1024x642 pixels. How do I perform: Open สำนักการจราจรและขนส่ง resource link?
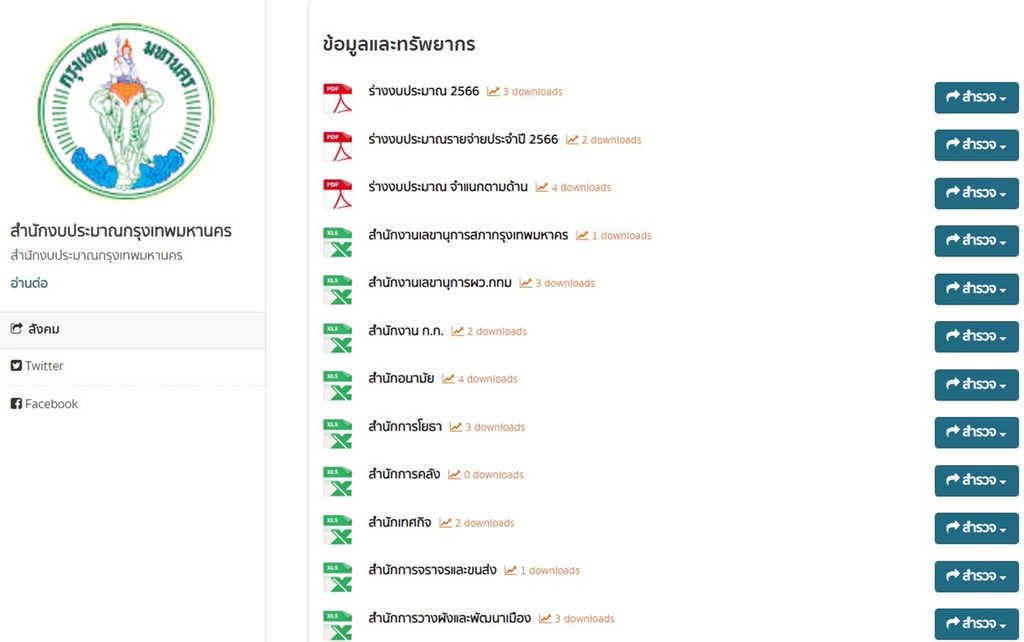coord(432,570)
